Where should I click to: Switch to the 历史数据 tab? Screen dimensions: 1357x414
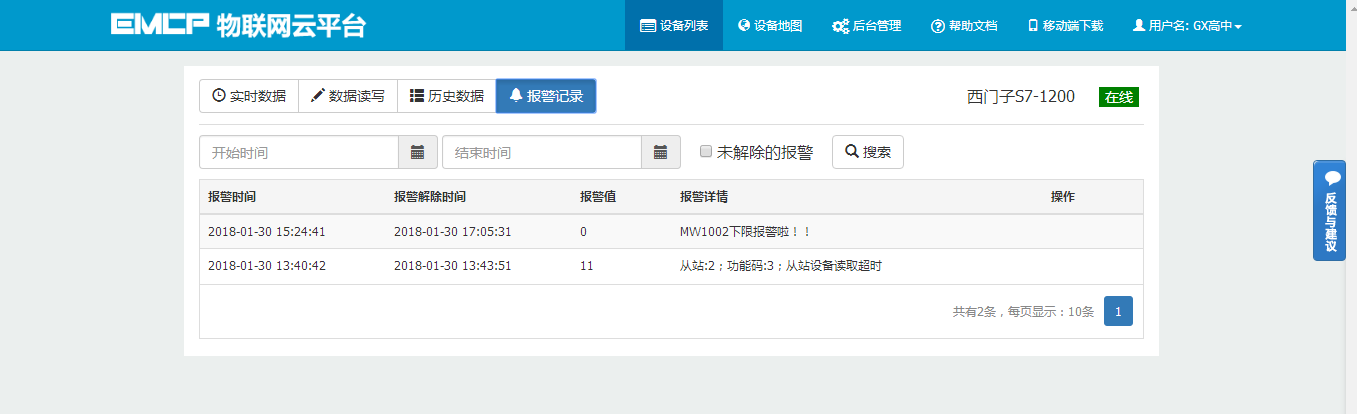click(447, 96)
